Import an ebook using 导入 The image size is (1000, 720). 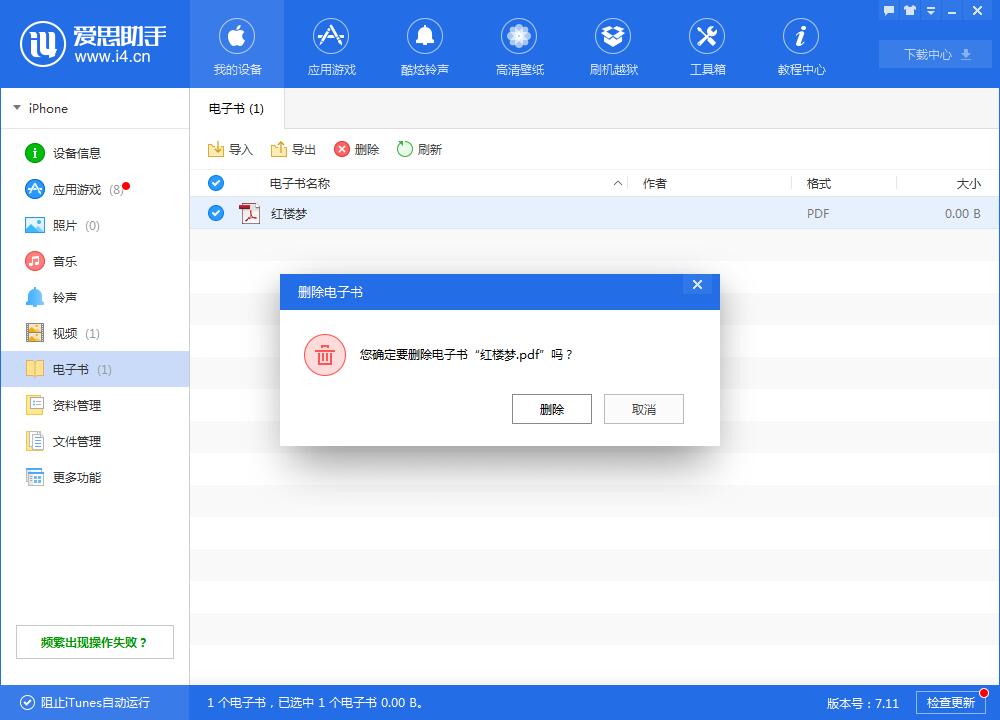tap(231, 148)
